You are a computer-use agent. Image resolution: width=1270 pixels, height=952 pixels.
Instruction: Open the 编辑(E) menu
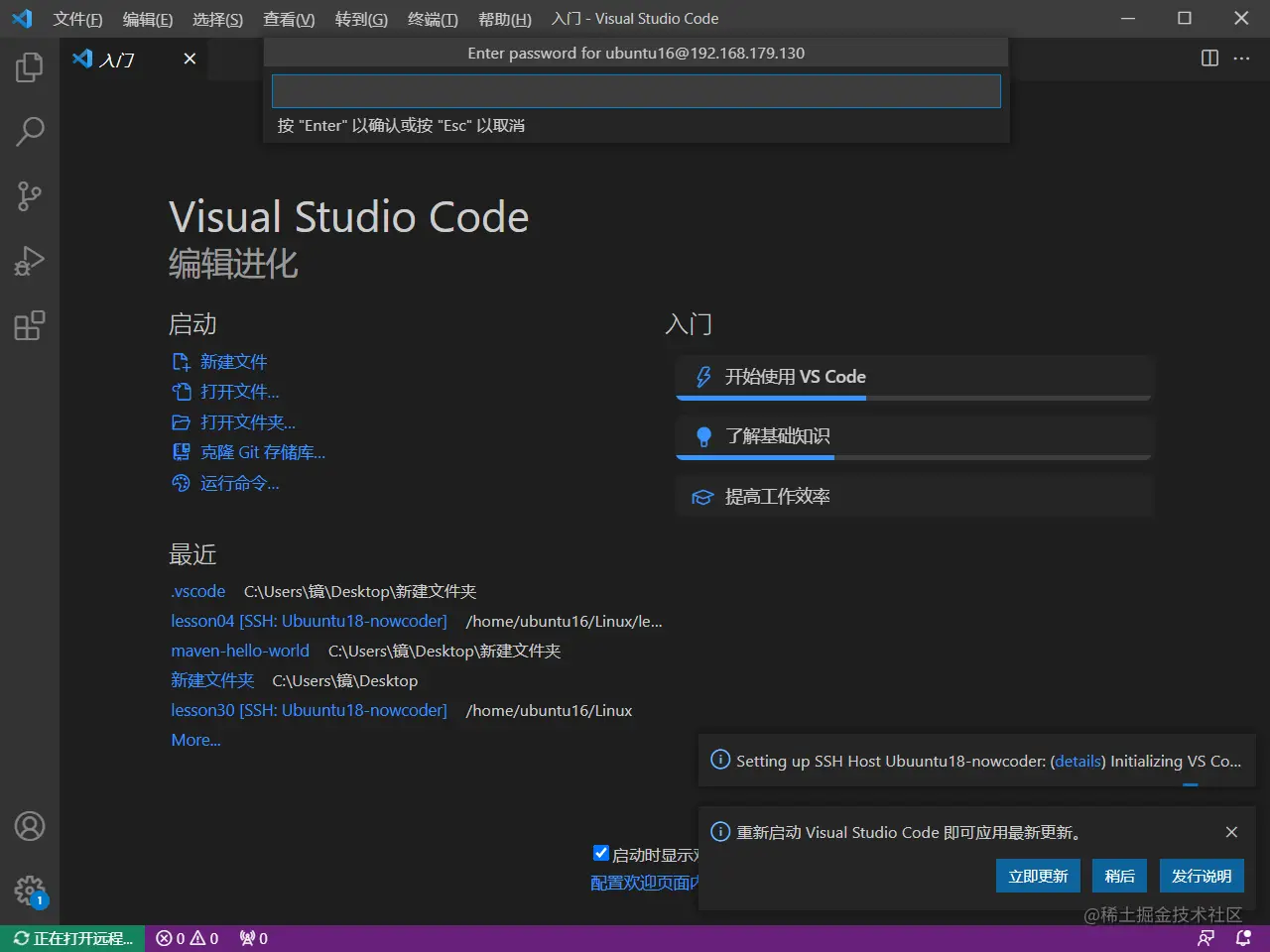(x=148, y=19)
